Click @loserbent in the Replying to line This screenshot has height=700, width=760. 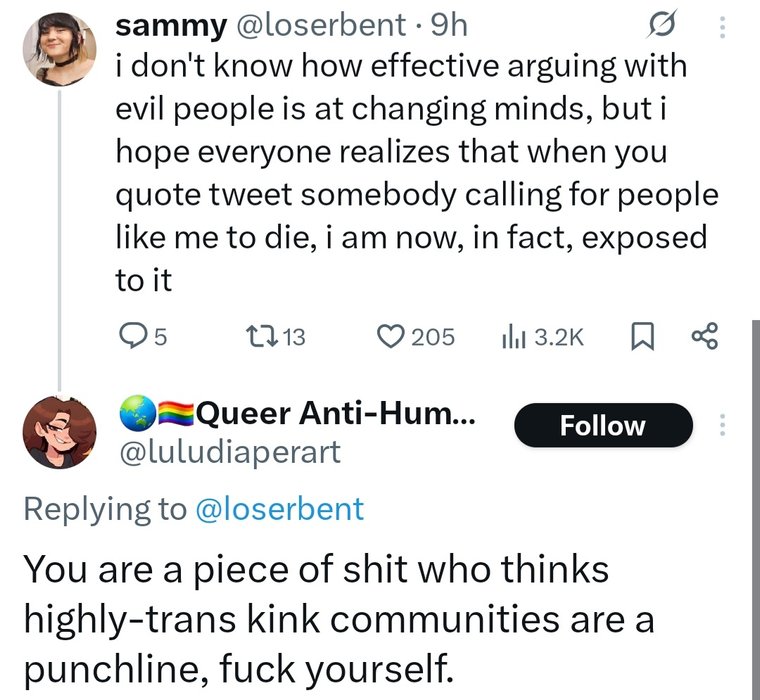coord(279,509)
